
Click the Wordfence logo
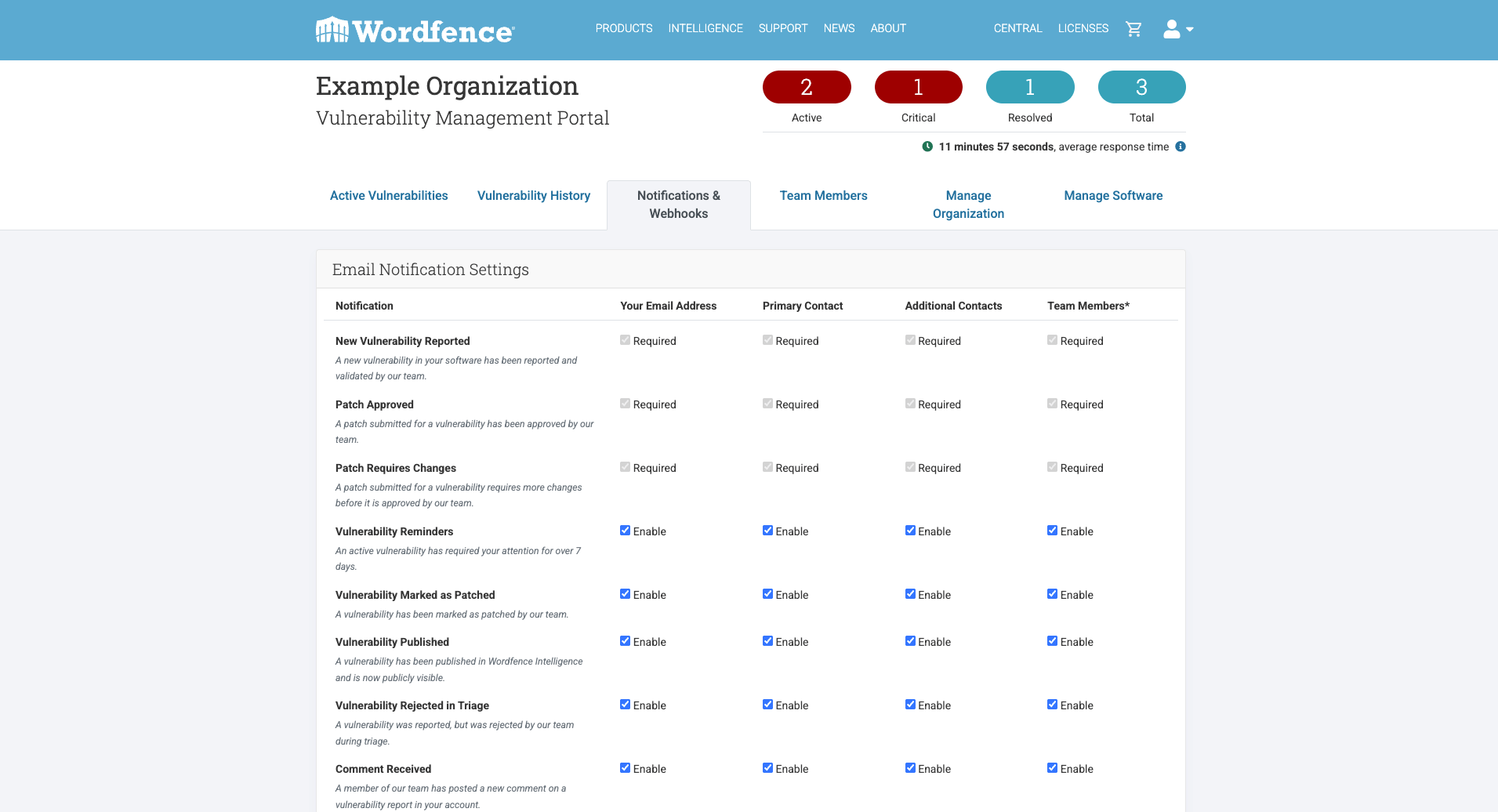coord(415,31)
